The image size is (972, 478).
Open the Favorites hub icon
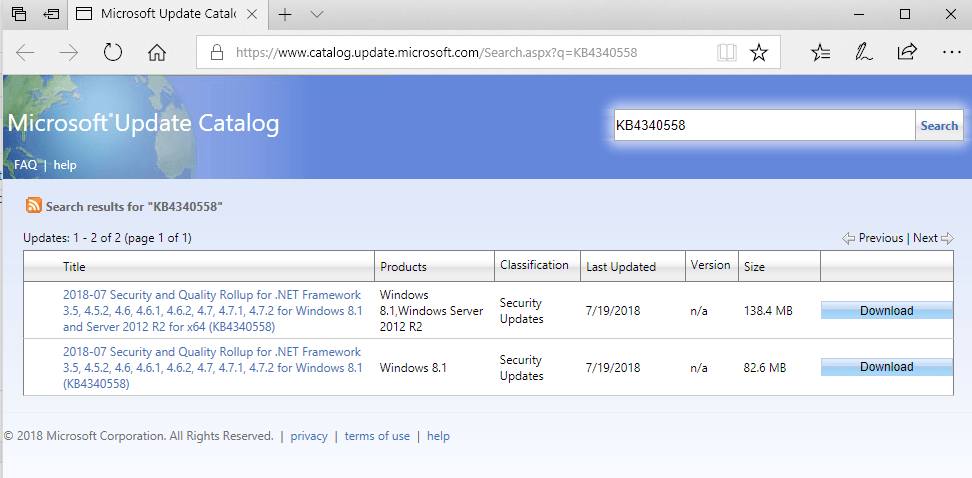[x=820, y=53]
